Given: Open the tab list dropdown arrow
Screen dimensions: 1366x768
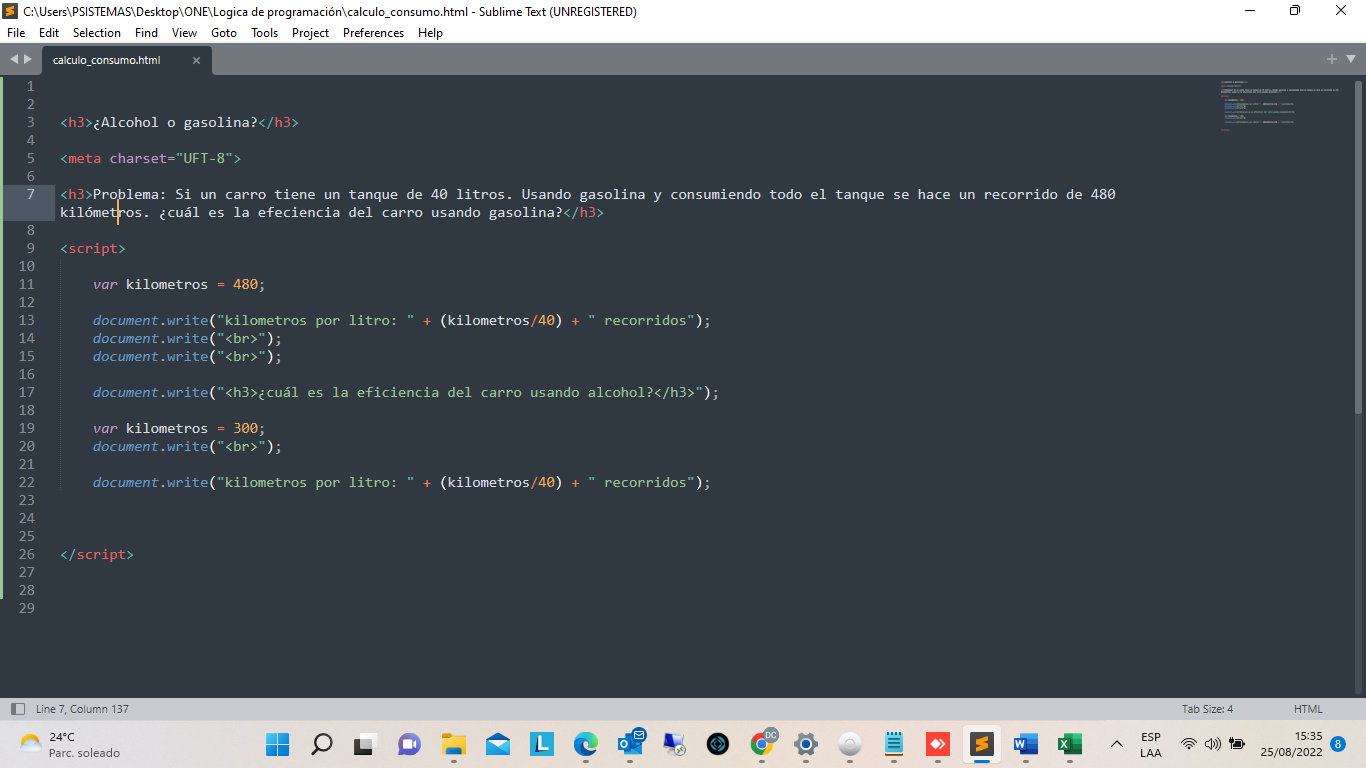Looking at the screenshot, I should (1349, 59).
